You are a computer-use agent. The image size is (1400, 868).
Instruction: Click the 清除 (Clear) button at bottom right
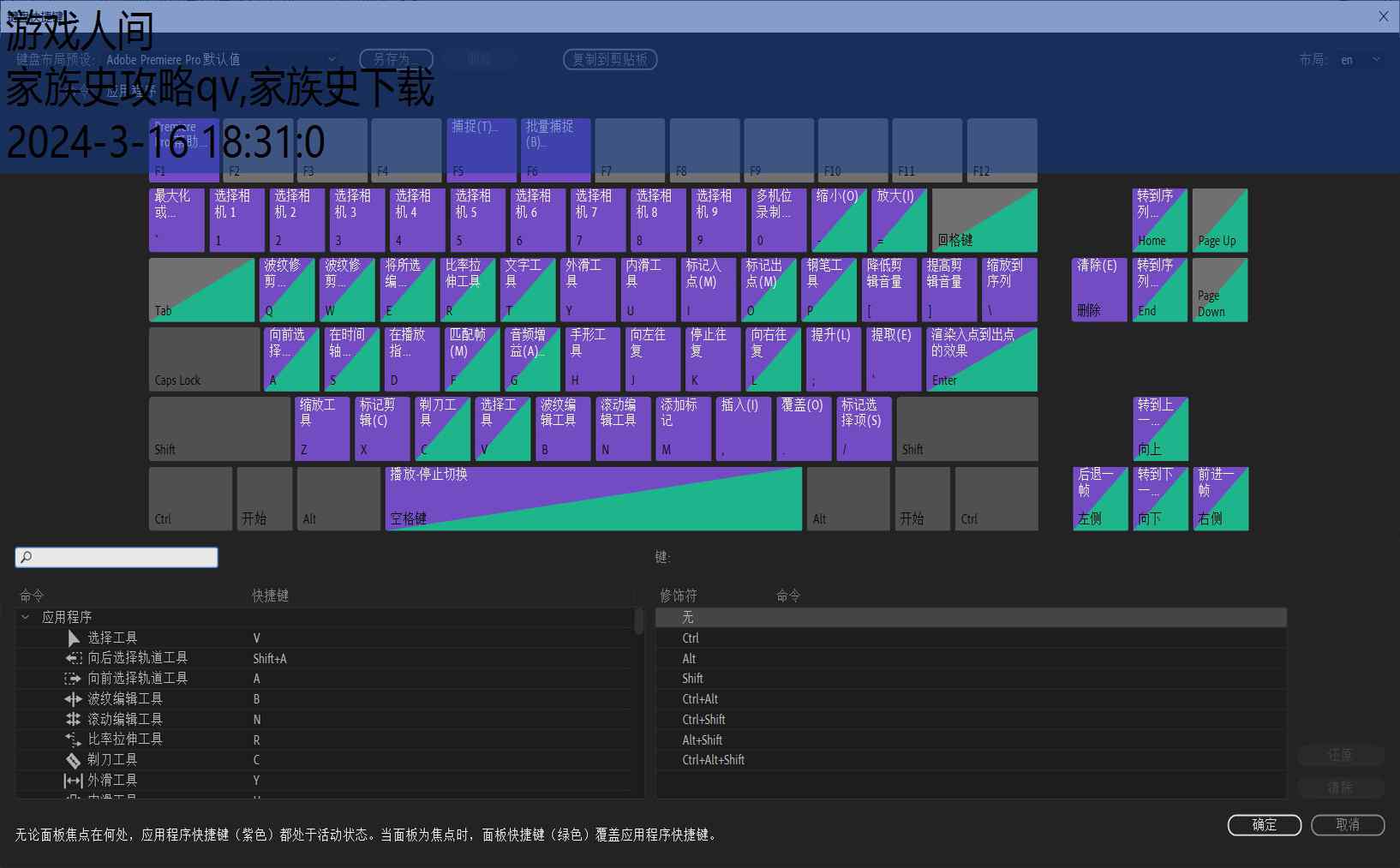point(1341,787)
